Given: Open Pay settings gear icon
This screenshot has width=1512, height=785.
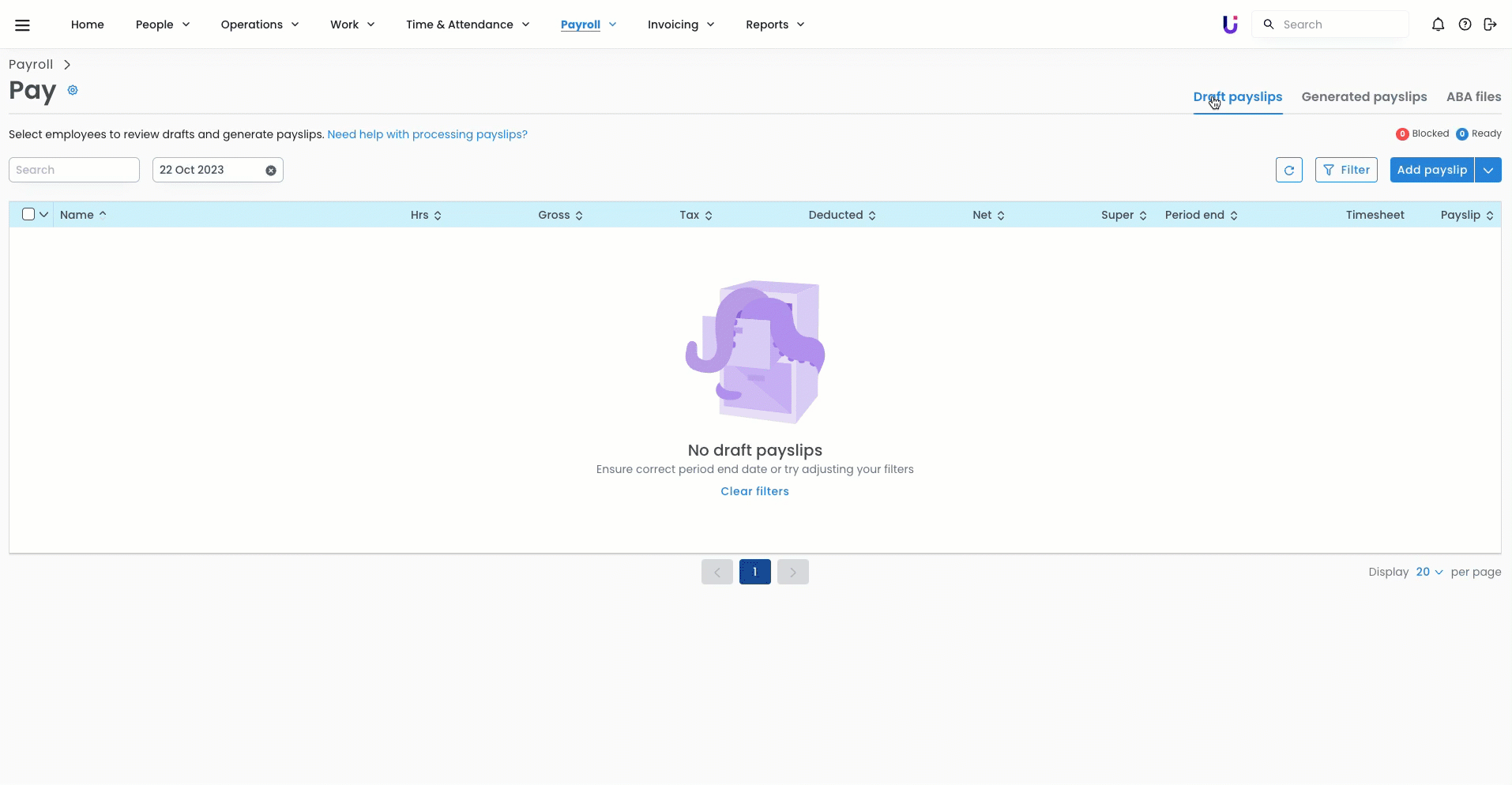Looking at the screenshot, I should click(x=73, y=90).
